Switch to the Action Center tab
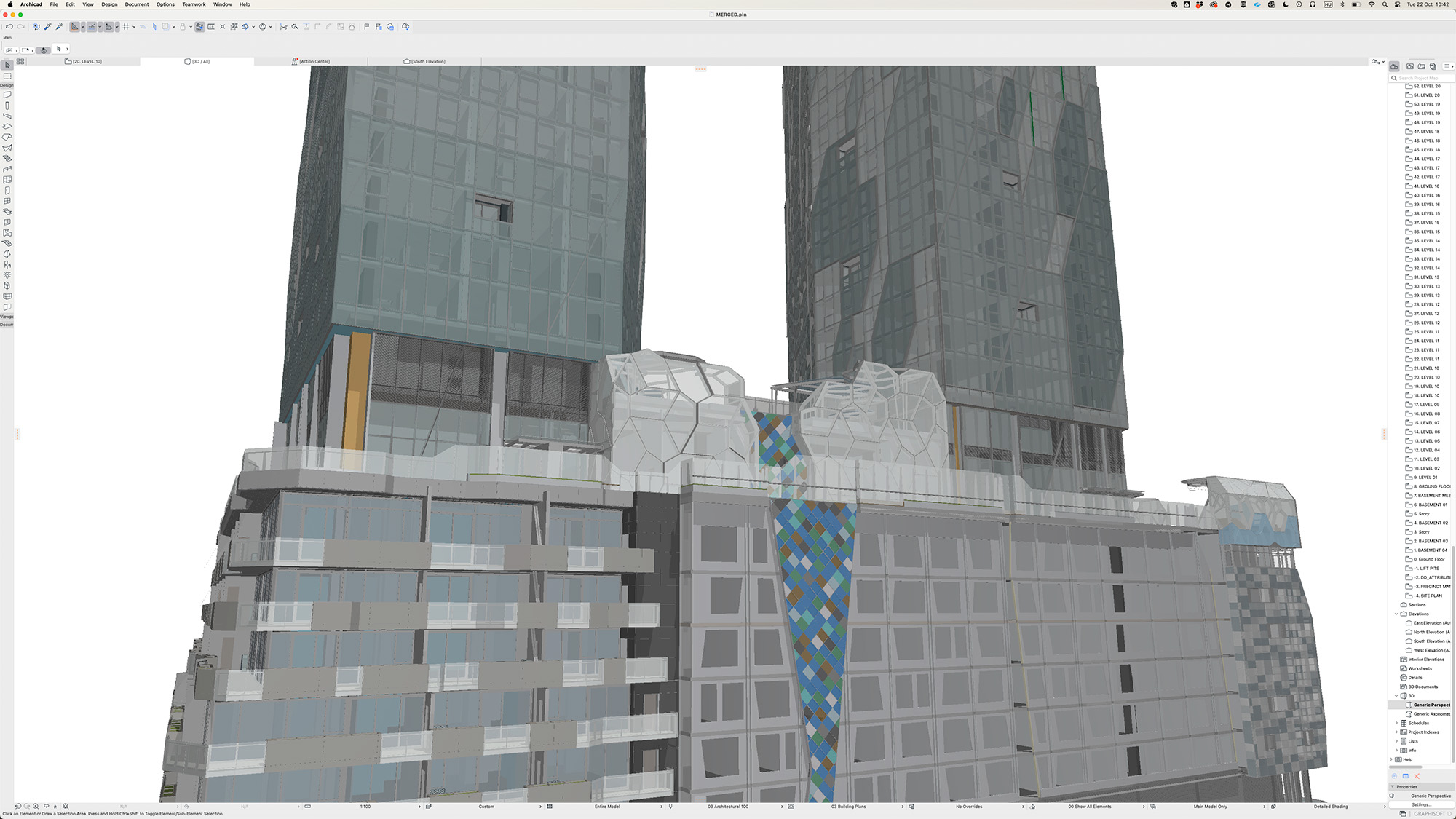 (x=311, y=61)
